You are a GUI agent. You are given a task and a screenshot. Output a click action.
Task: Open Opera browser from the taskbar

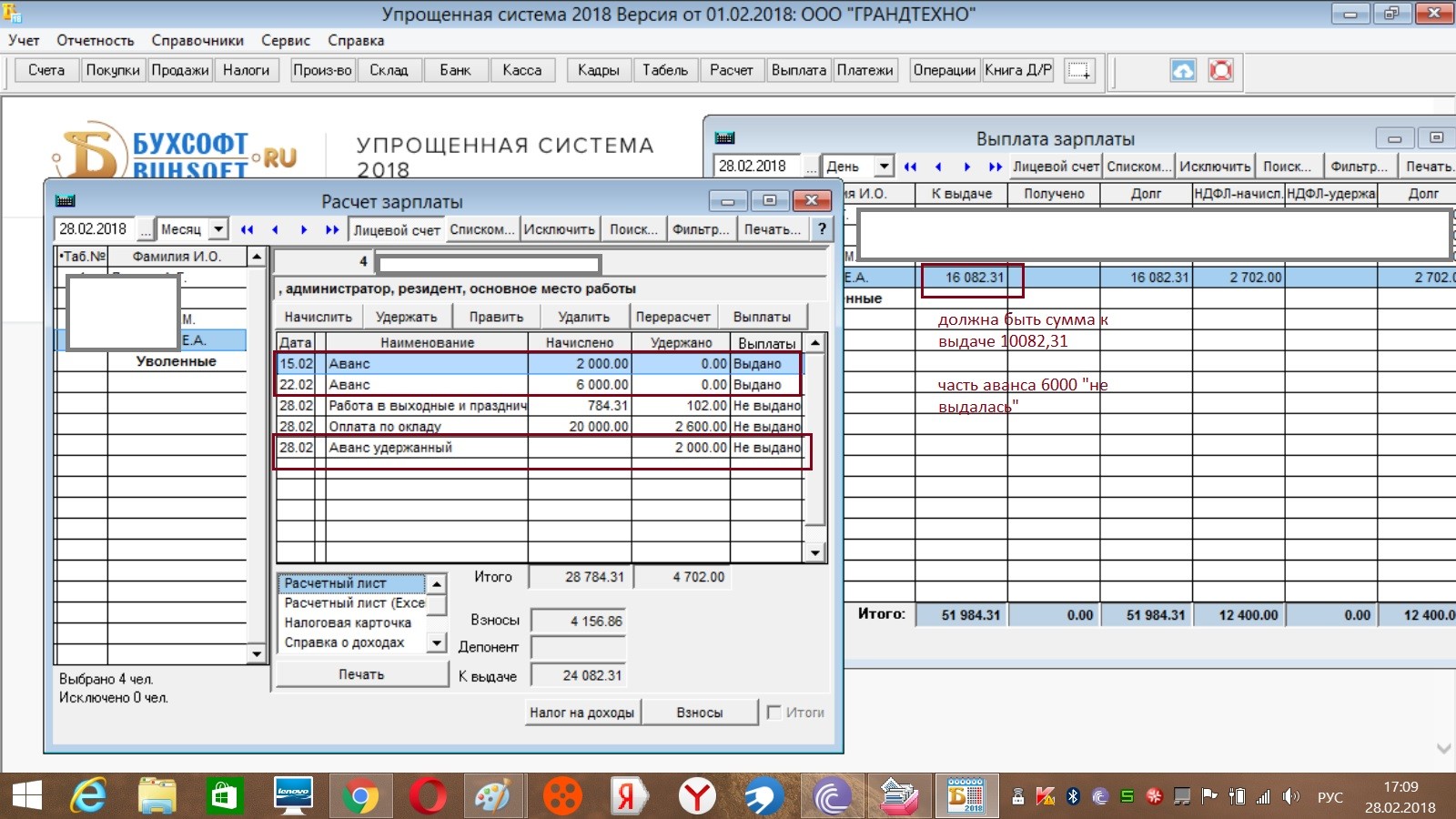pos(428,797)
